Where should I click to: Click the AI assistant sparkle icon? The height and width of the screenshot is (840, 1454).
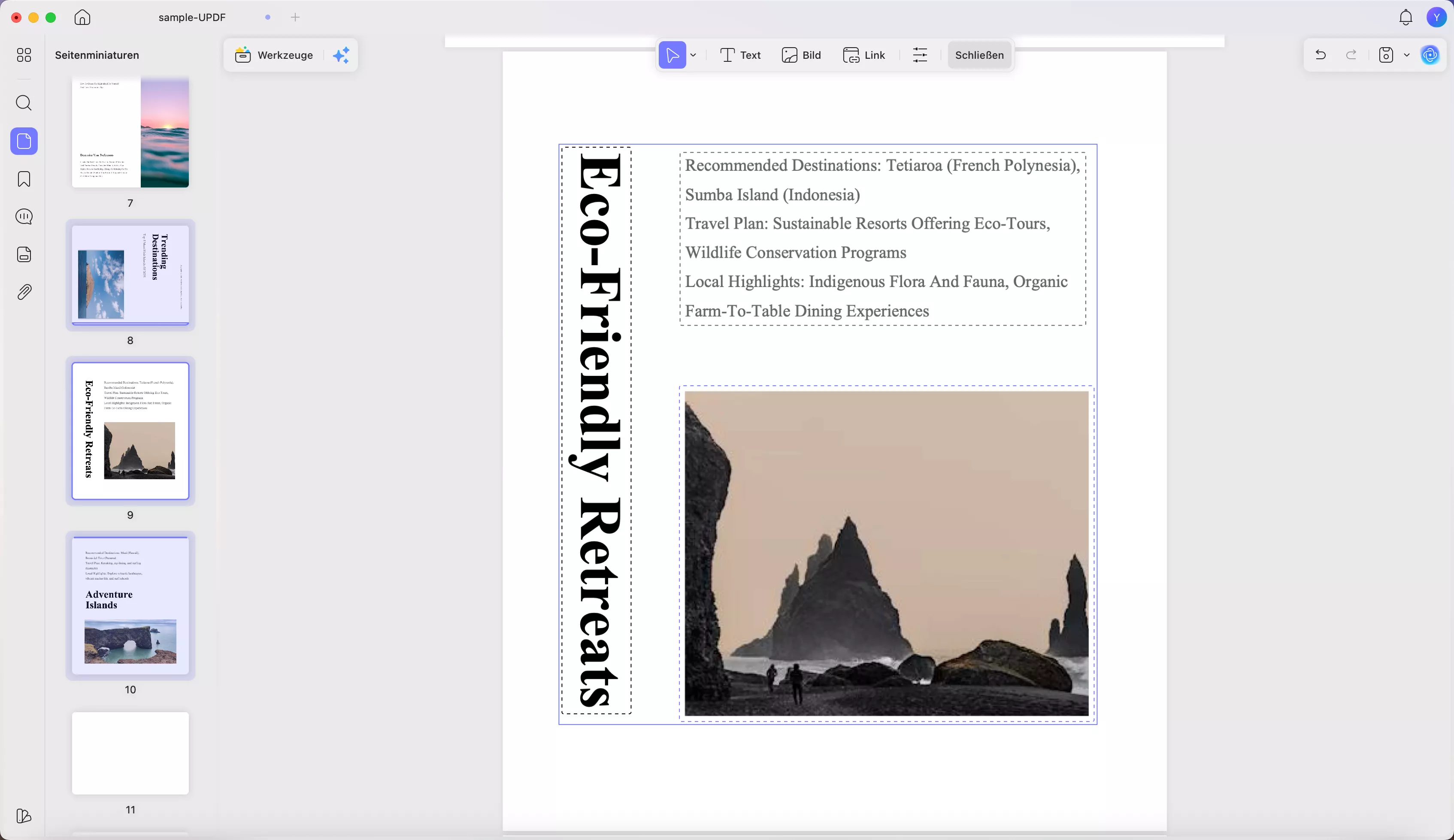coord(342,55)
